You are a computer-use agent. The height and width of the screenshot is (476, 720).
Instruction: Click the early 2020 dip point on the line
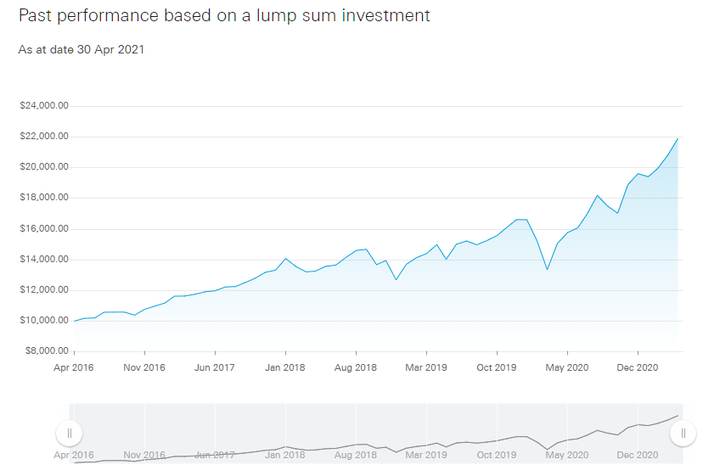(x=547, y=269)
